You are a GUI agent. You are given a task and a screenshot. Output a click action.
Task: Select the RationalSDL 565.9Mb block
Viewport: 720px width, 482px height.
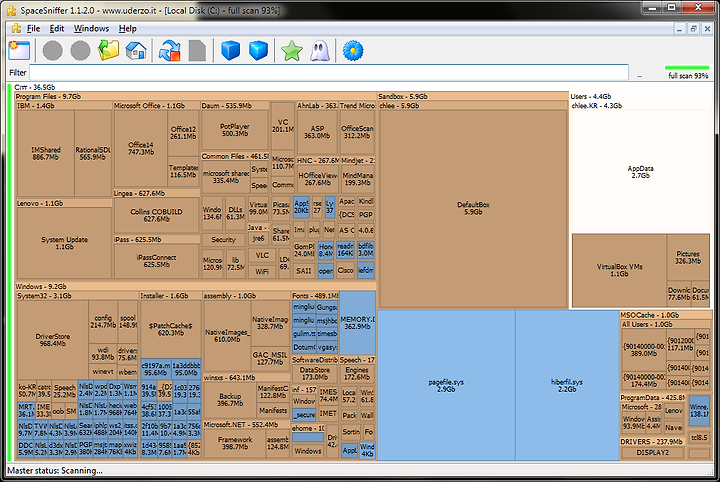coord(93,153)
